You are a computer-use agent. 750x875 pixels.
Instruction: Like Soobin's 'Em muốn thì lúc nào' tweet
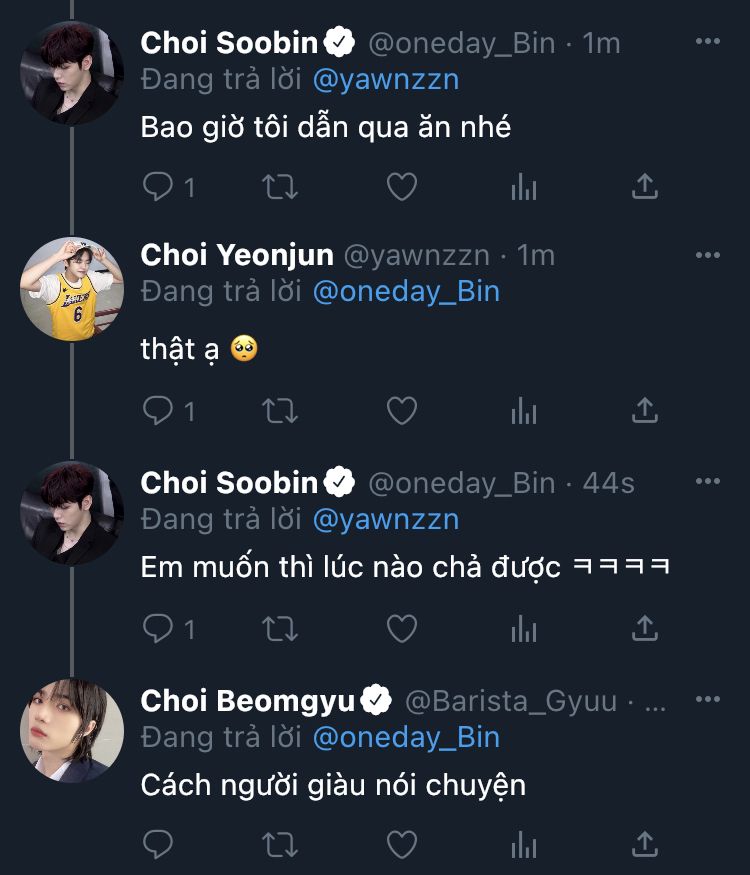(x=402, y=627)
